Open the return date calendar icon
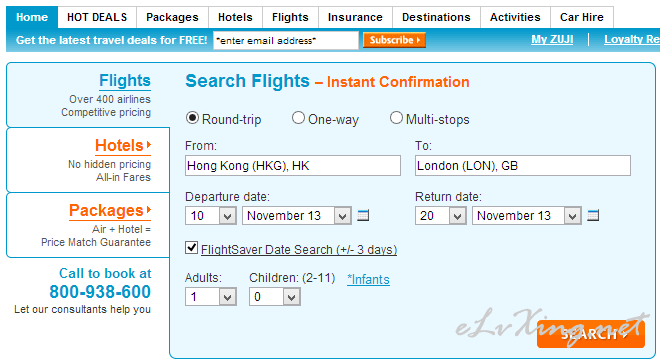 593,216
